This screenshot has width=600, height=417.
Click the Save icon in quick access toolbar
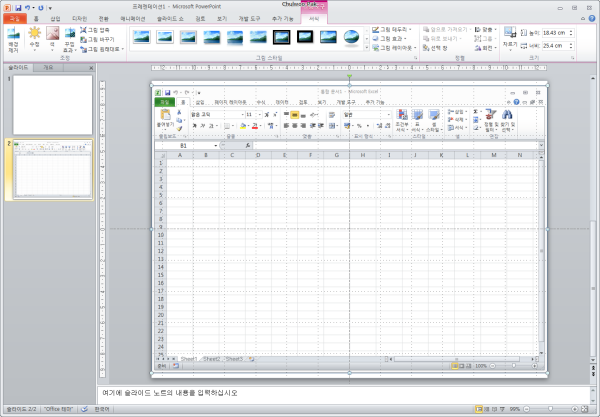click(18, 7)
